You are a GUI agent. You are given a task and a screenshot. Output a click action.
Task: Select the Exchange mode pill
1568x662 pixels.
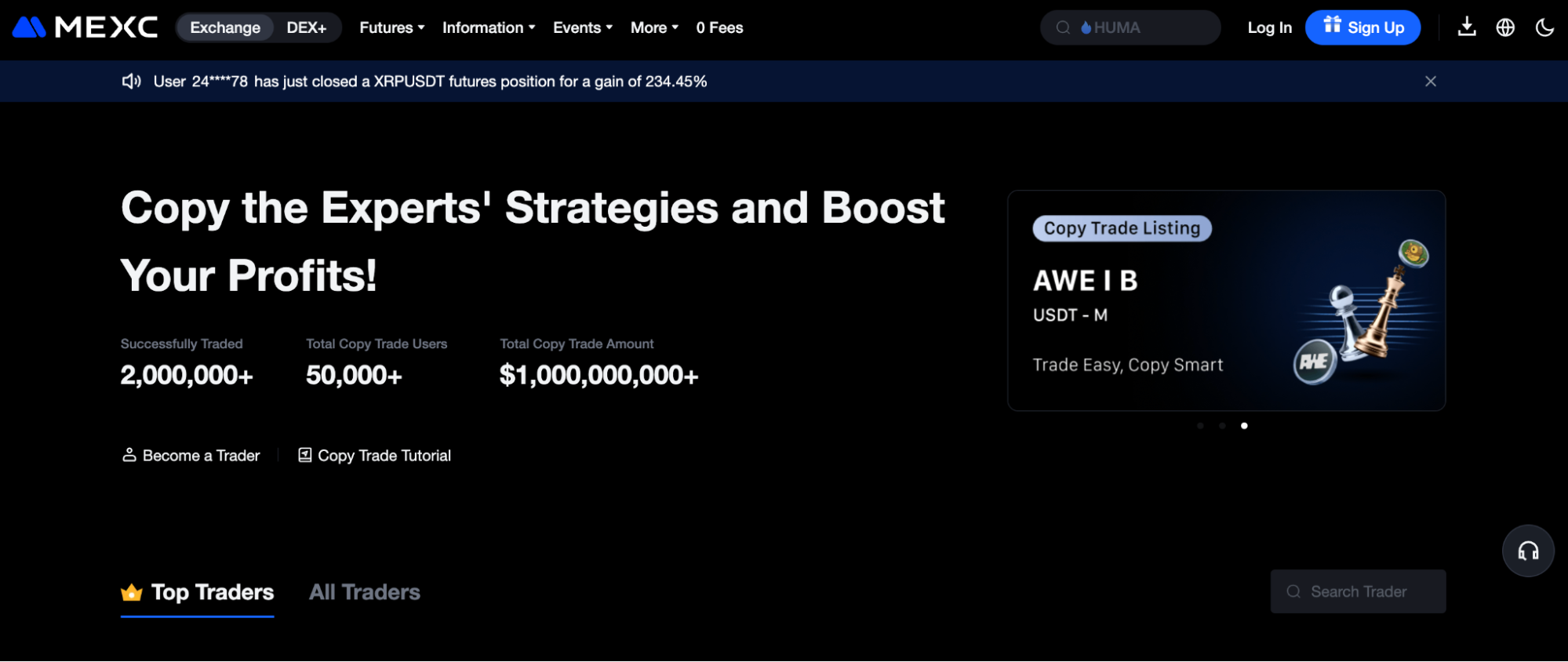tap(225, 27)
